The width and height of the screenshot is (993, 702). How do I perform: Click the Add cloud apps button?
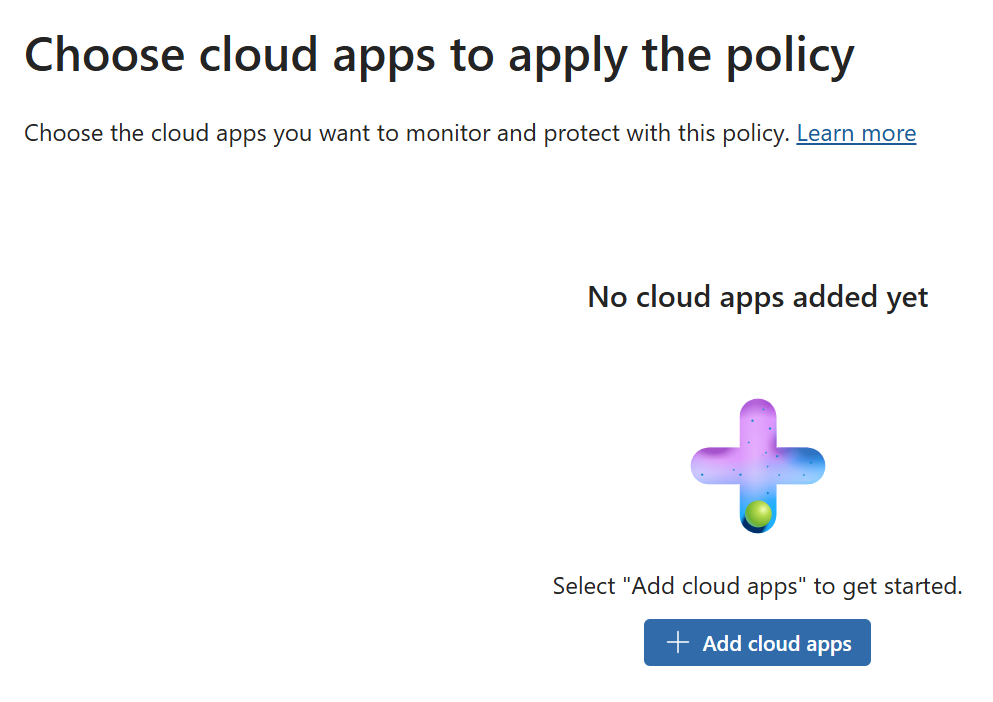pos(757,642)
